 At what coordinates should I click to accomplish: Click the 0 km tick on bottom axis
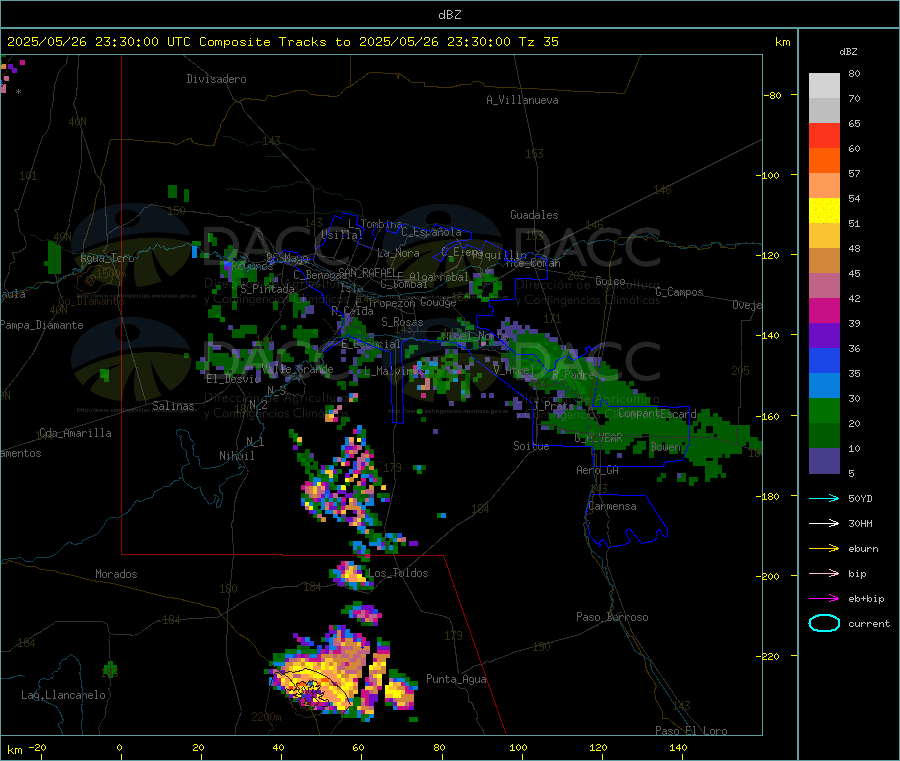(x=119, y=747)
